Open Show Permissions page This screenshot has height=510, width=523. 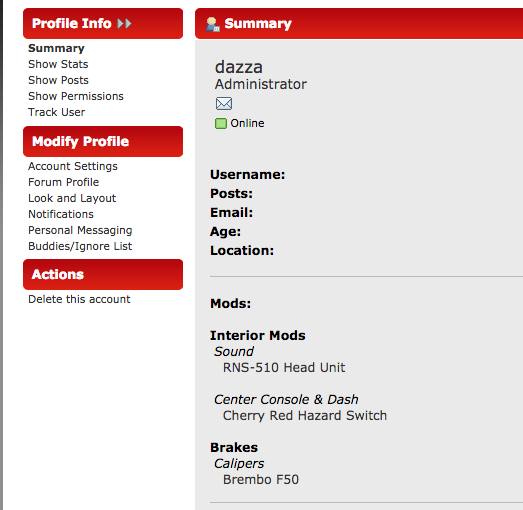76,96
